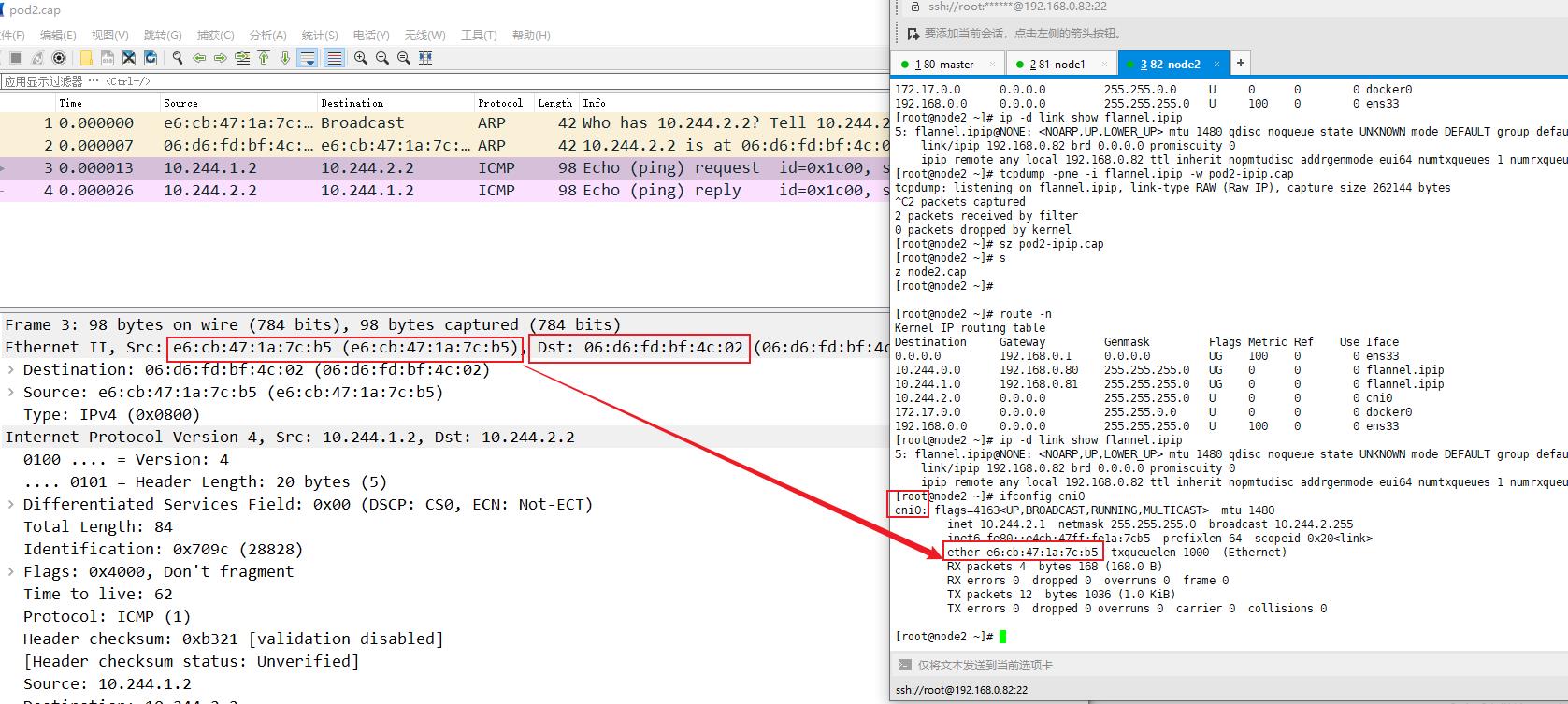Click the add-session arrow icon in Xshell
Screen dimensions: 1568x704
(x=913, y=34)
